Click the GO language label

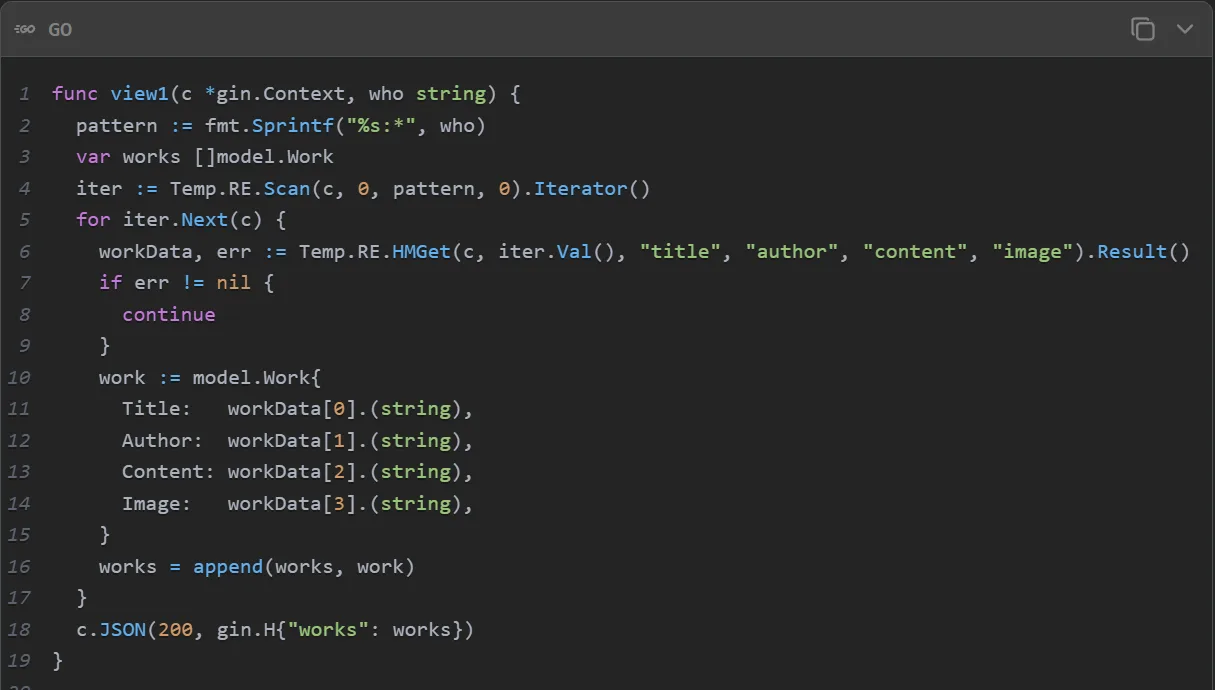pos(60,30)
